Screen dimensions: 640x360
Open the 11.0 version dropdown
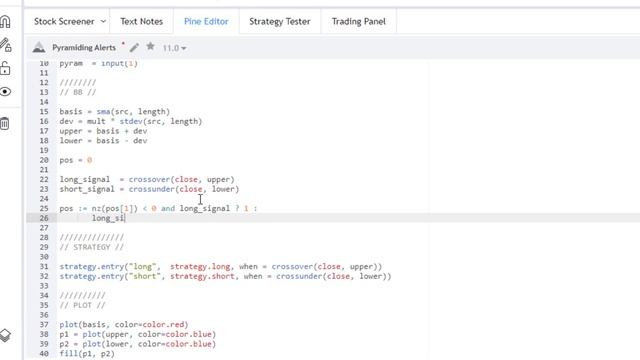[174, 48]
